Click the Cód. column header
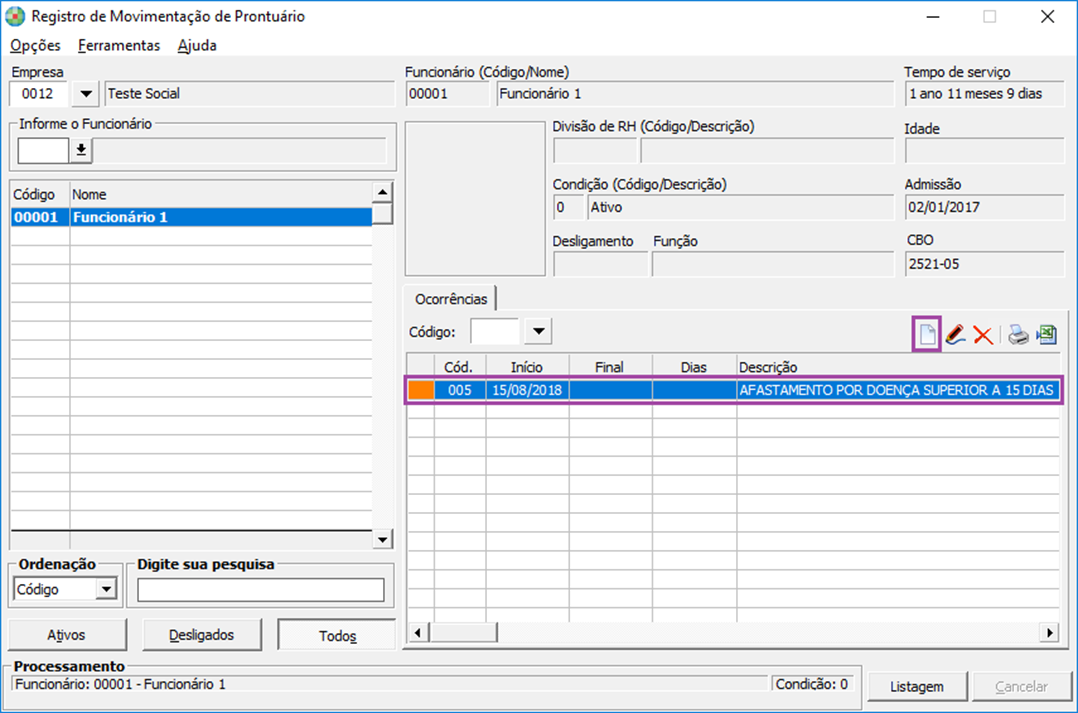 (459, 367)
